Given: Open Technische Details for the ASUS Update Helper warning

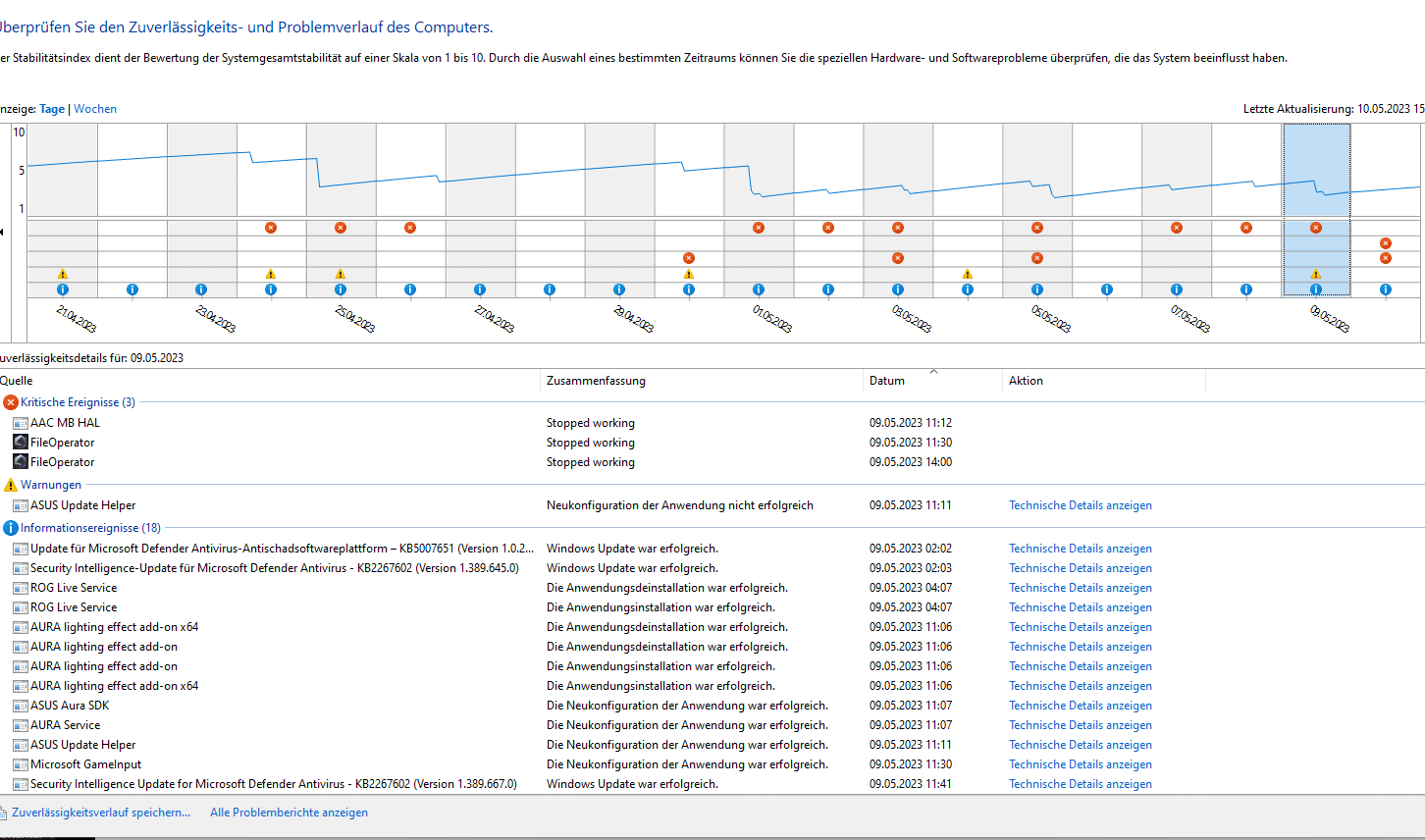Looking at the screenshot, I should 1080,505.
